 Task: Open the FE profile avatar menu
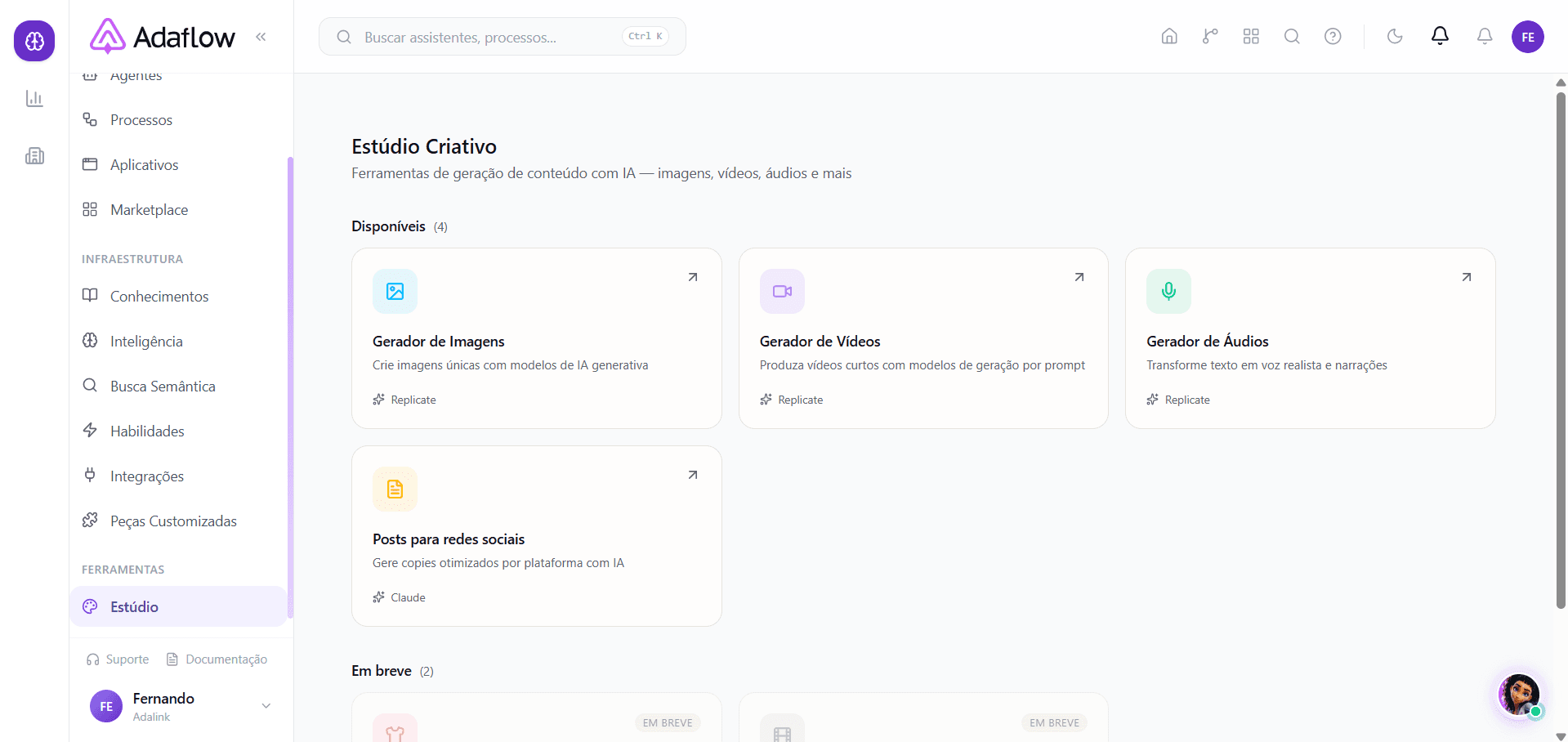coord(1528,37)
